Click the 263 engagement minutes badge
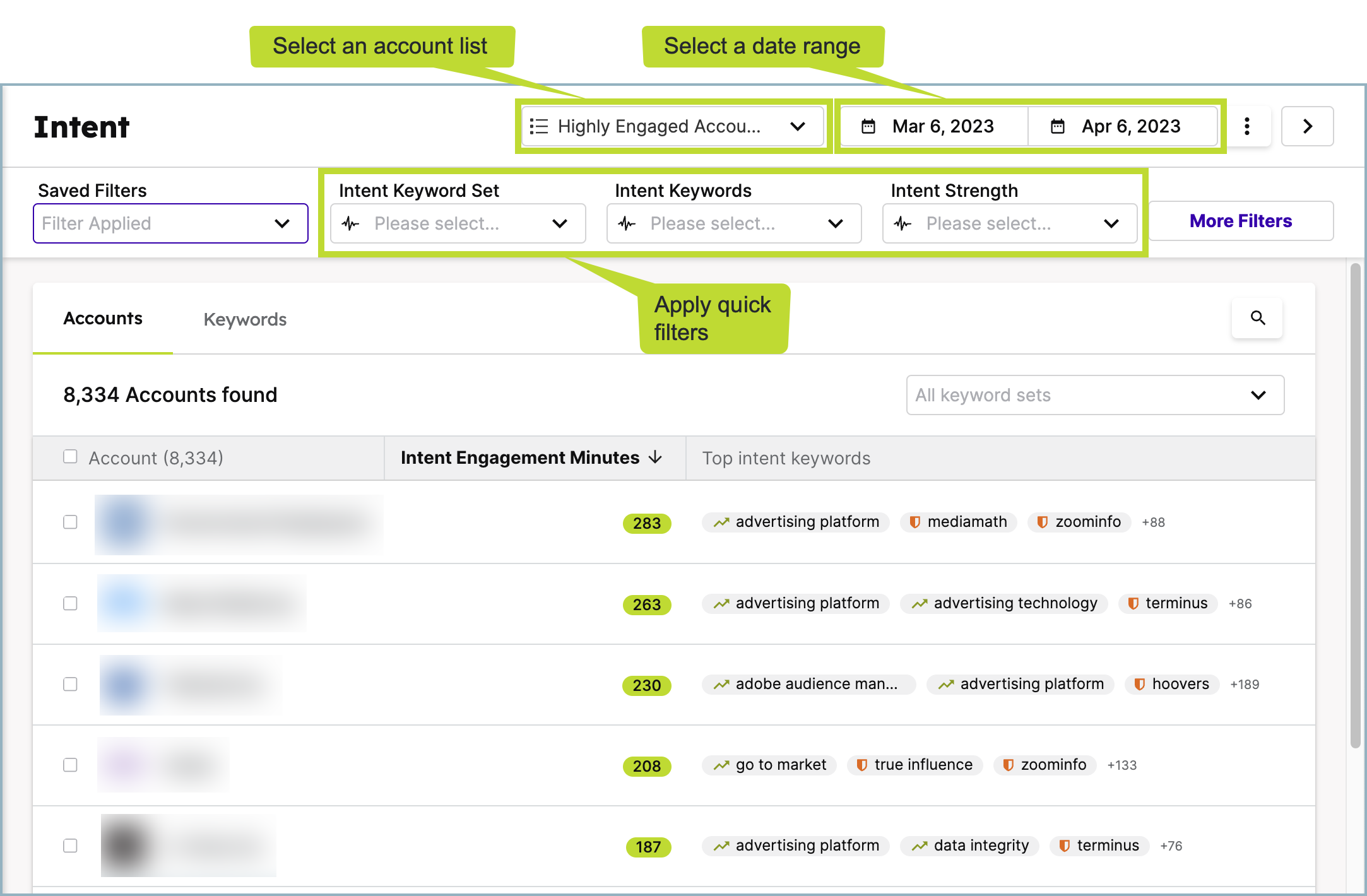Image resolution: width=1367 pixels, height=896 pixels. 647,604
